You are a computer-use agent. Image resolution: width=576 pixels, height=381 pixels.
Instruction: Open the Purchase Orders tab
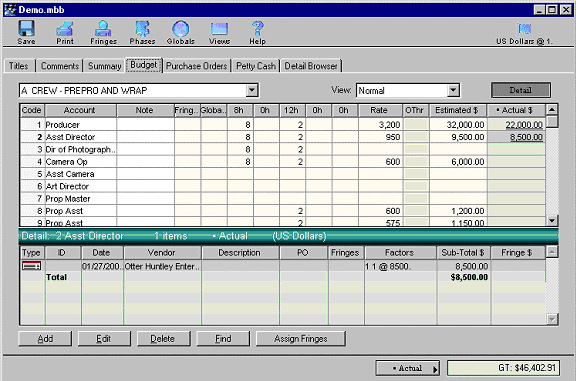click(x=197, y=66)
